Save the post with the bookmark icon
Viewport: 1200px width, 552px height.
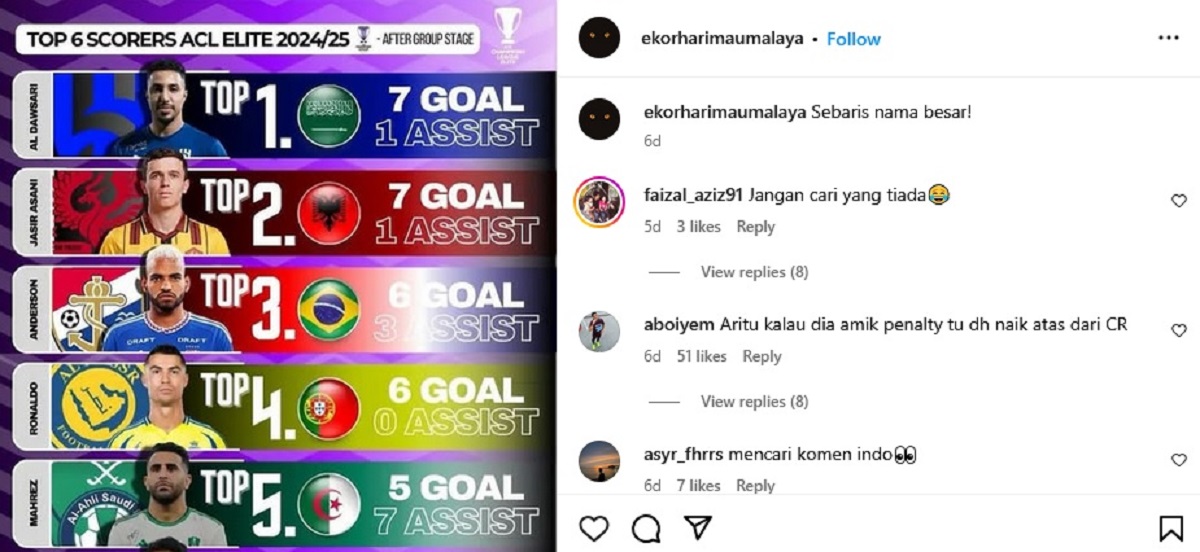[1171, 528]
